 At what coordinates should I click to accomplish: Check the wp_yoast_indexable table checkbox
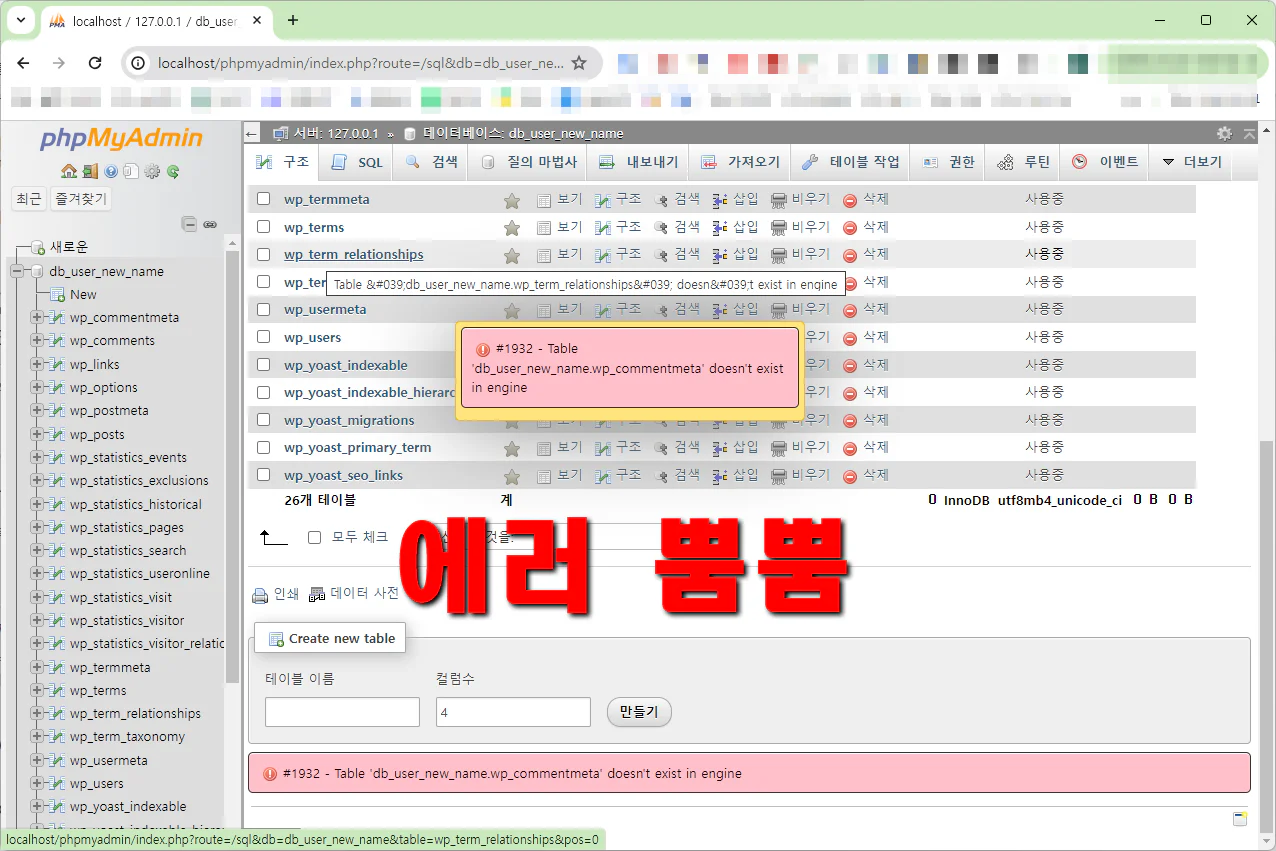pos(264,365)
